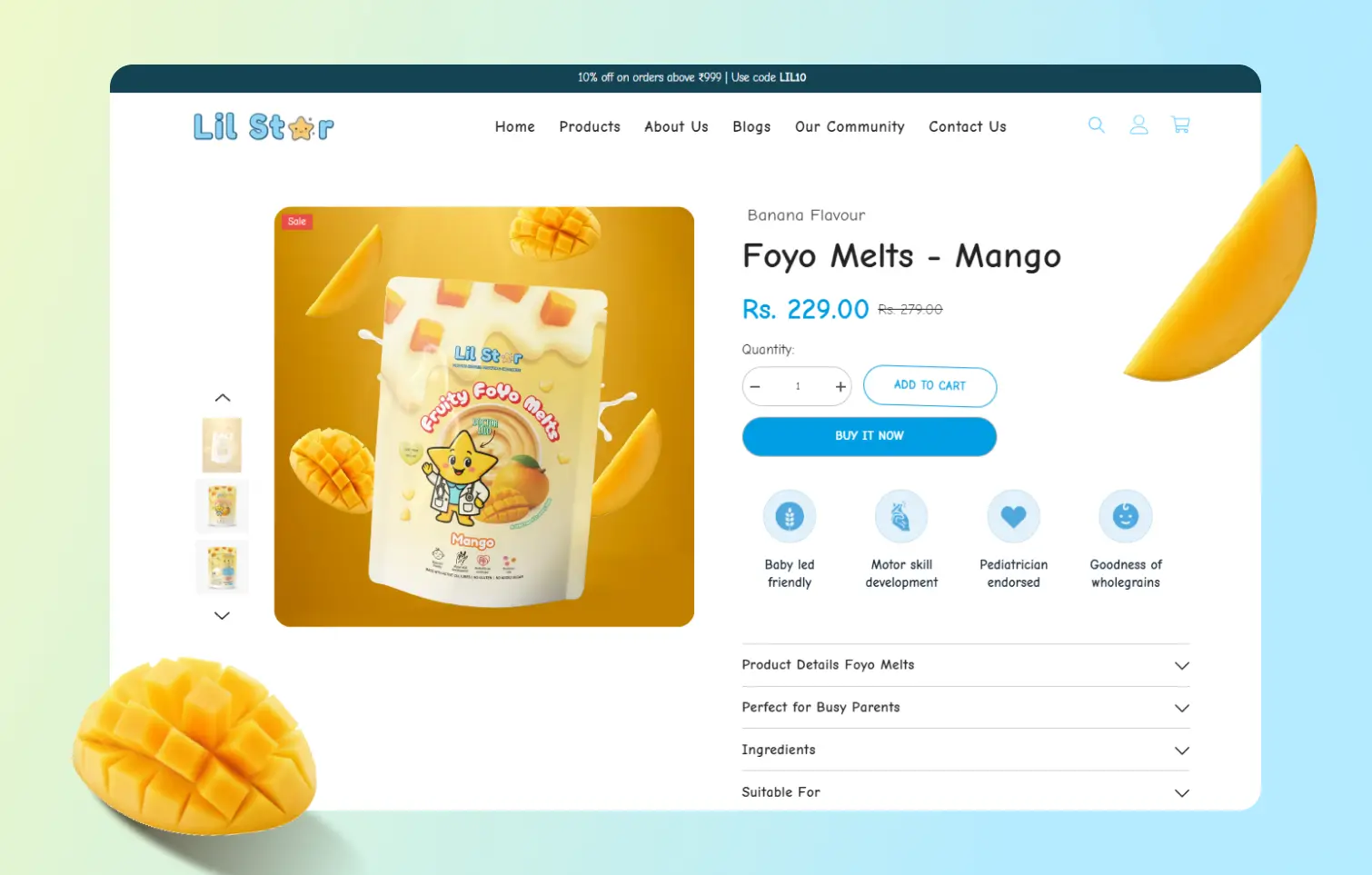Click the Buy It Now button
This screenshot has width=1372, height=875.
(870, 436)
